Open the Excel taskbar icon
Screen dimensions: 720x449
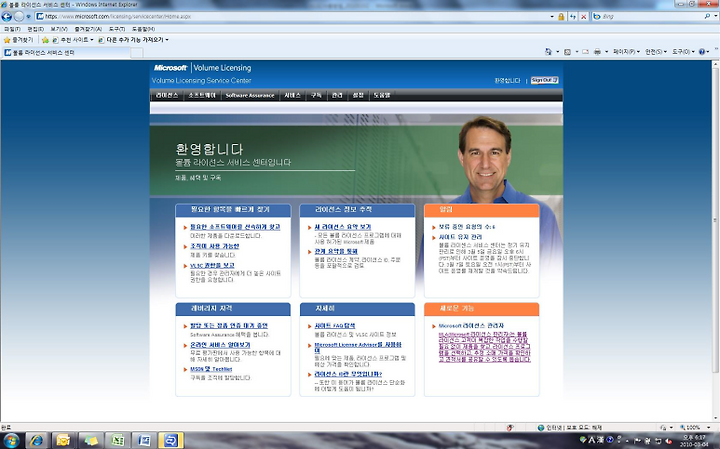point(117,441)
